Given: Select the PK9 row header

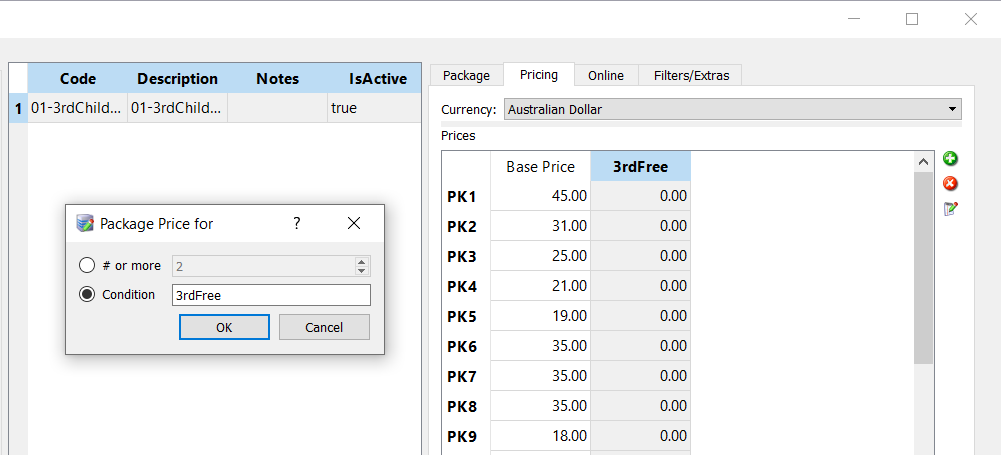Looking at the screenshot, I should (467, 436).
